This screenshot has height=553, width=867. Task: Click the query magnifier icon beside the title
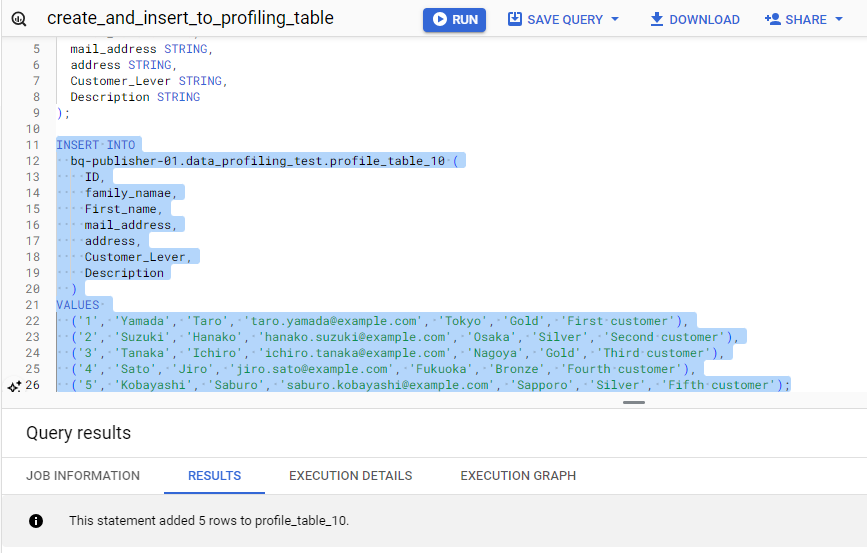[19, 19]
